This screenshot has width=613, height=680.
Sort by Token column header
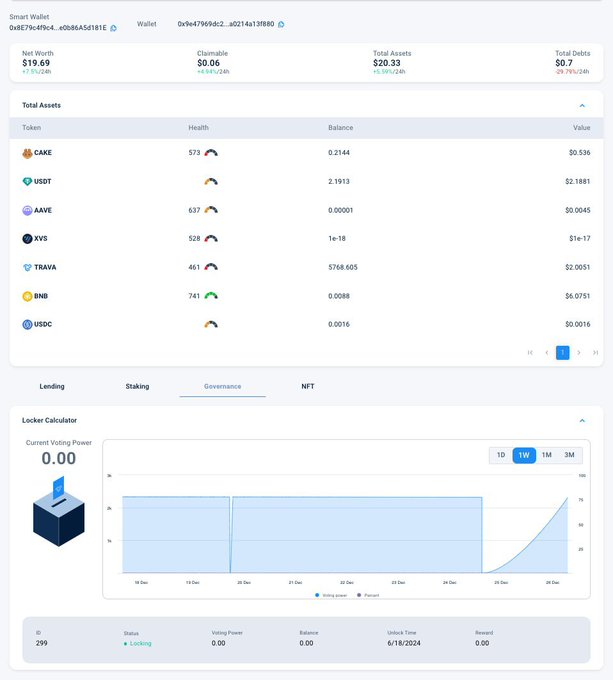click(32, 128)
